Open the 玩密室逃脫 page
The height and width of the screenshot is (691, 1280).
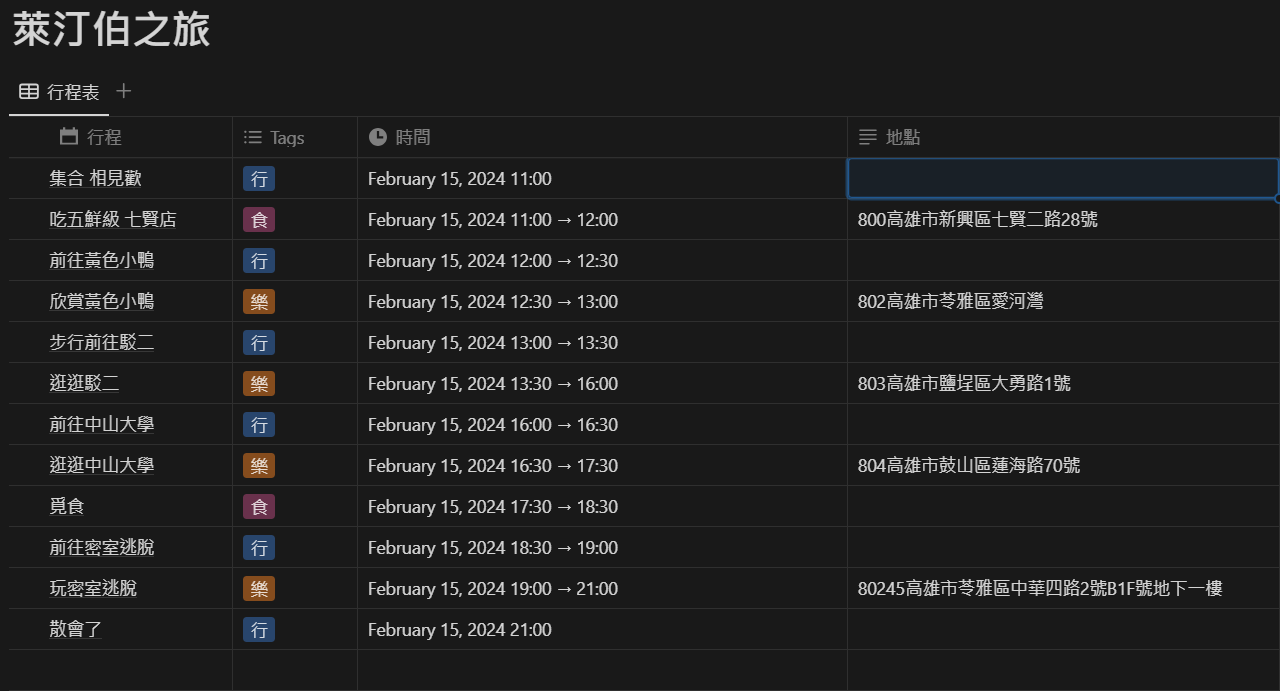coord(93,589)
